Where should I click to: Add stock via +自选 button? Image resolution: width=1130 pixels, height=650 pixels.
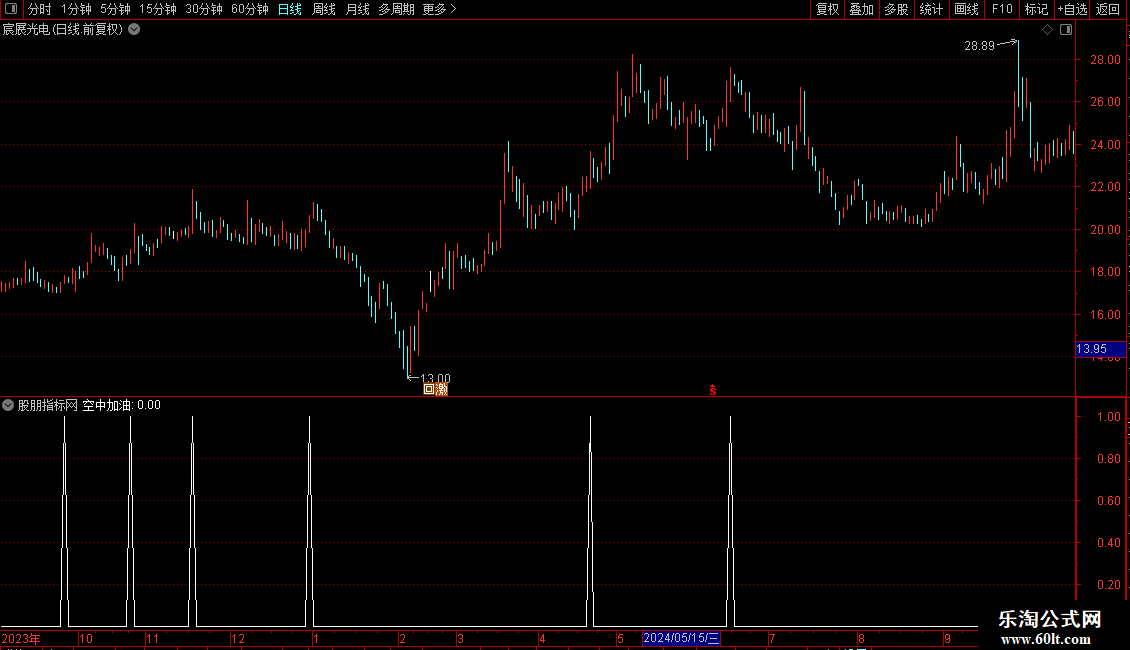pos(1072,9)
